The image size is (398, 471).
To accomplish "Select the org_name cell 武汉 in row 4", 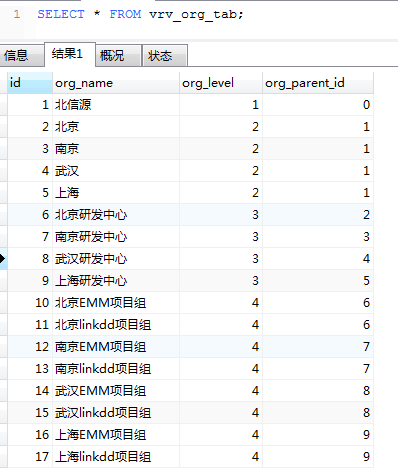I will coord(116,171).
